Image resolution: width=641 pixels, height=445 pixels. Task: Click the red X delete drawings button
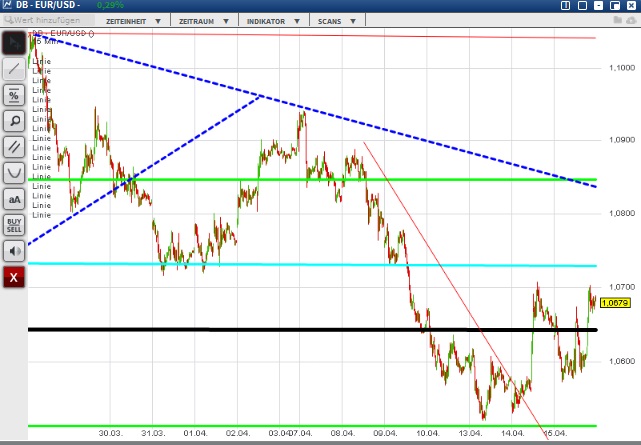pos(14,277)
